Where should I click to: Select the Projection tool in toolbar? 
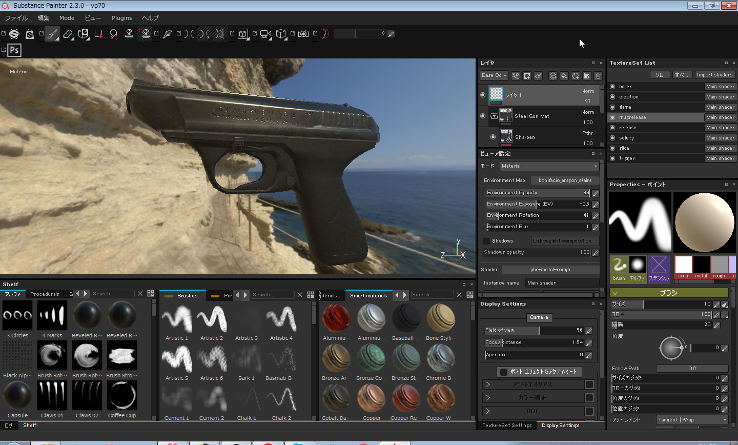[x=83, y=34]
